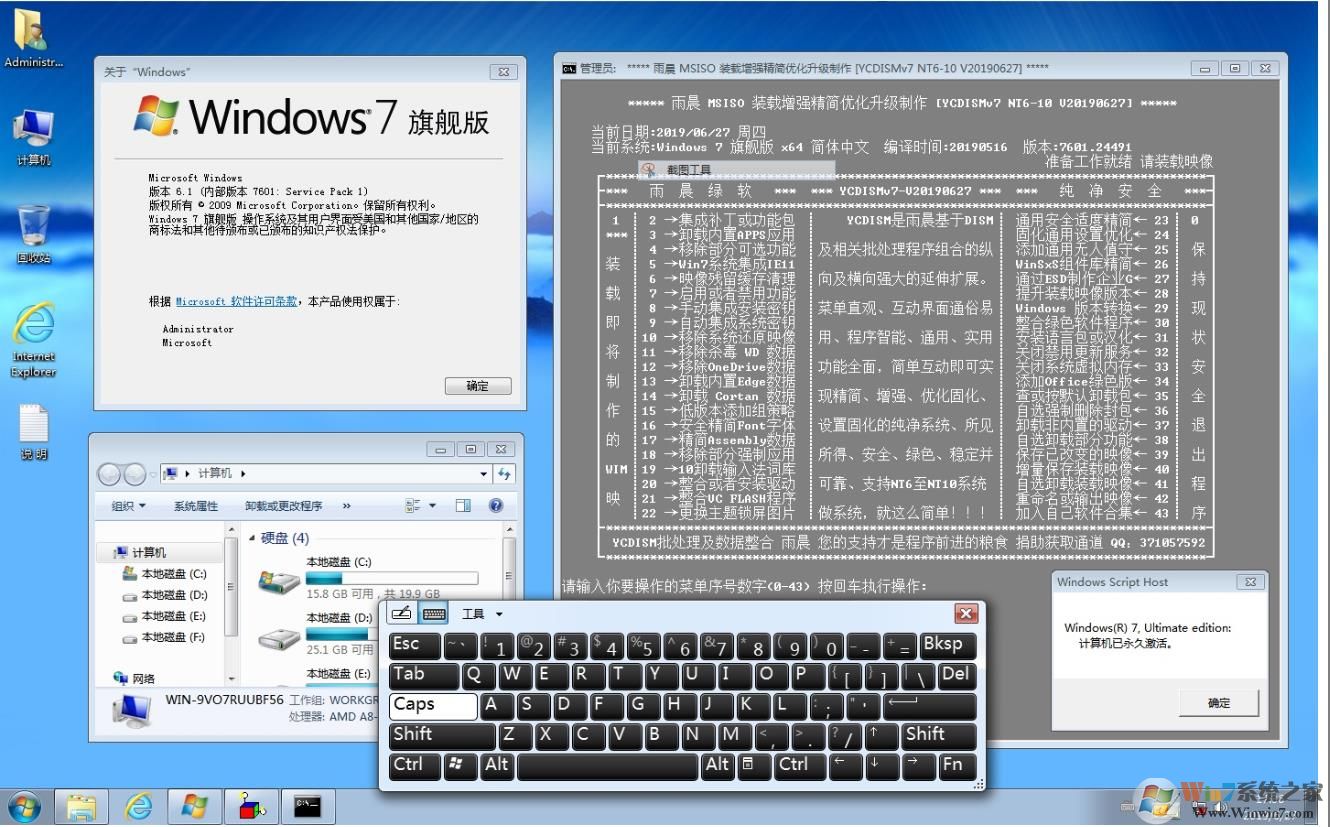Viewport: 1330px width, 827px height.
Task: Toggle the left Alt key
Action: (x=497, y=765)
